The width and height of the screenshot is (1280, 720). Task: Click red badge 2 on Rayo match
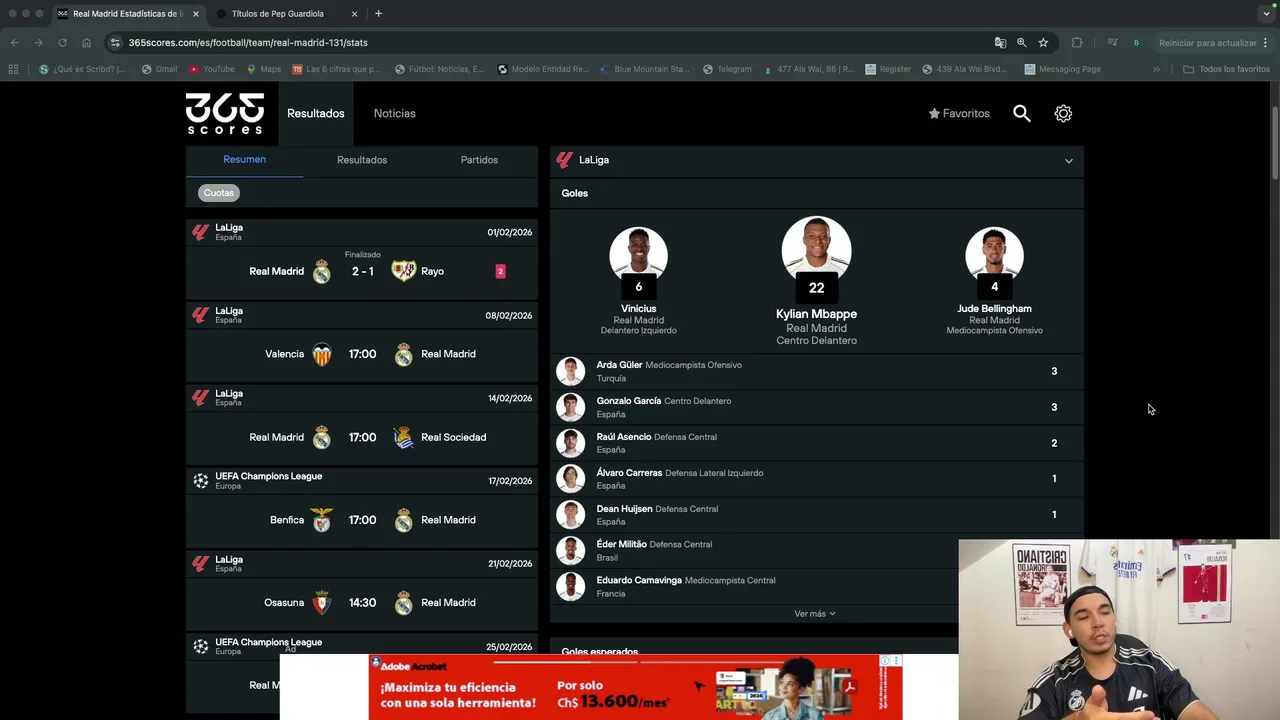(x=500, y=271)
